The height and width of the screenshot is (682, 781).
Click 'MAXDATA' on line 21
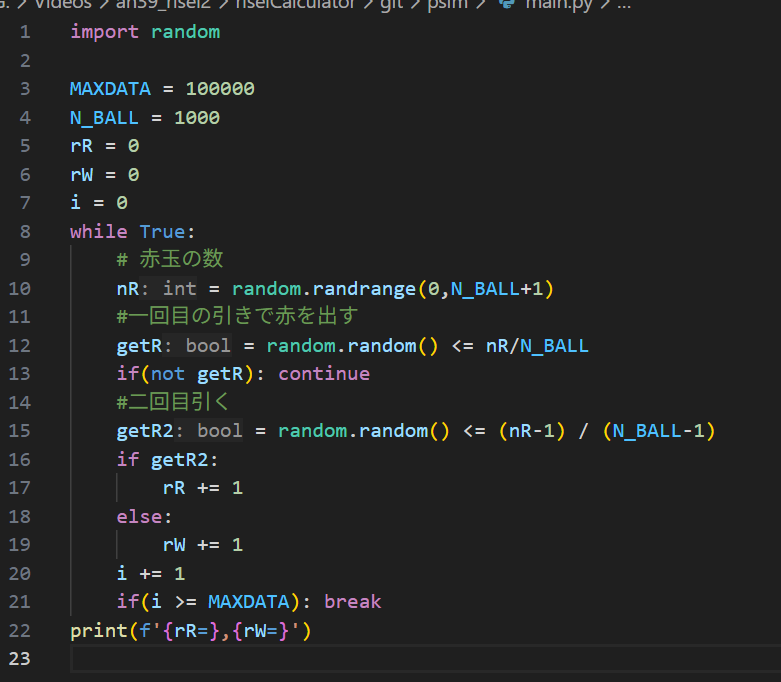click(x=249, y=602)
